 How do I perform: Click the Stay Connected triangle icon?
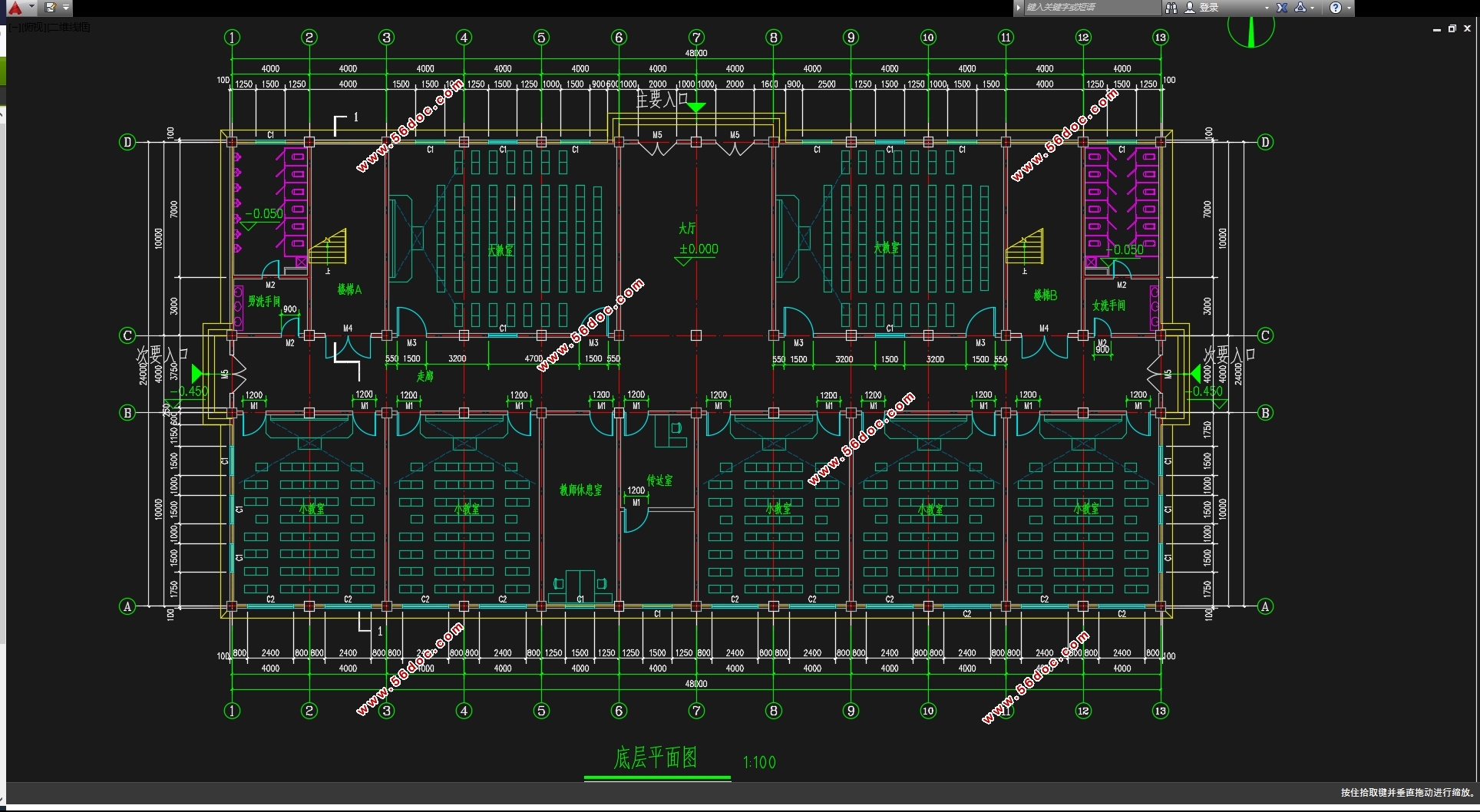pyautogui.click(x=1300, y=8)
